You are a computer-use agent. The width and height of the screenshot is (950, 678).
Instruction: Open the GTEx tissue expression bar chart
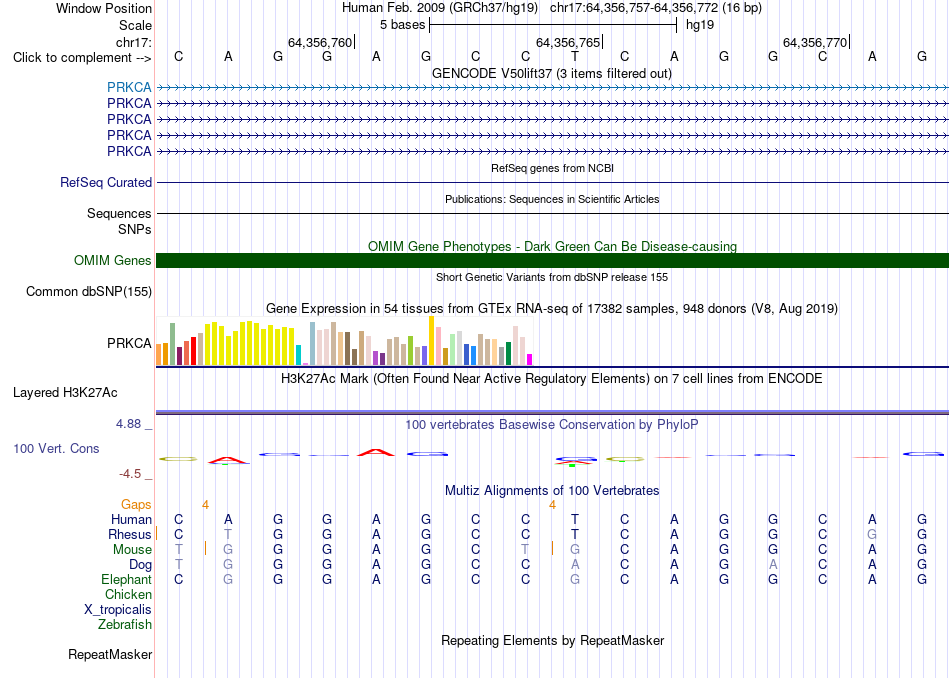point(344,341)
